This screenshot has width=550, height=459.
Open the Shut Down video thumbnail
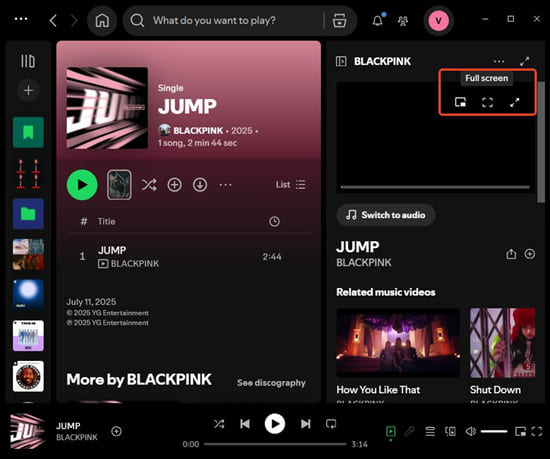click(x=502, y=343)
